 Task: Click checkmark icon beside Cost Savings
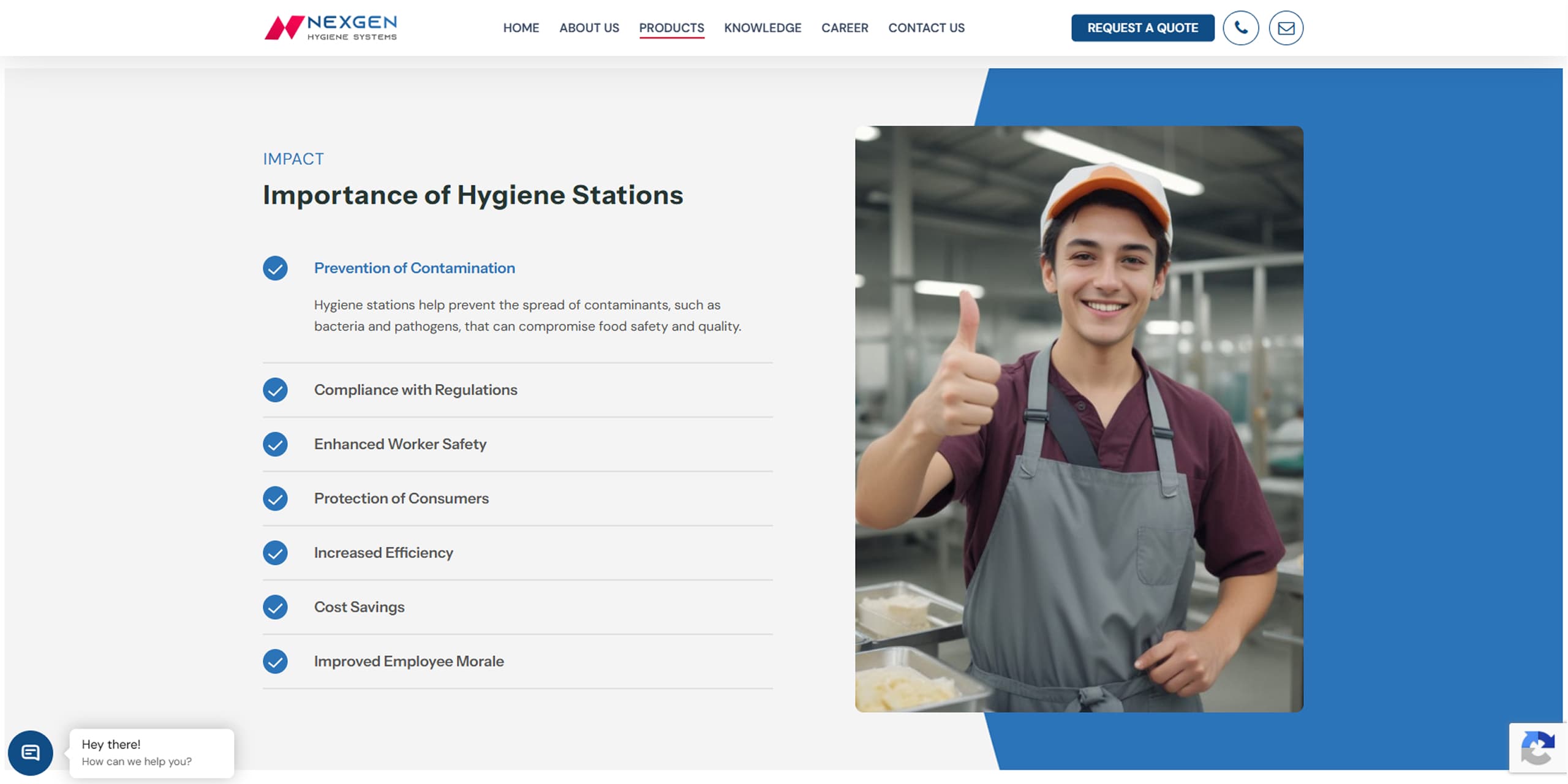275,607
